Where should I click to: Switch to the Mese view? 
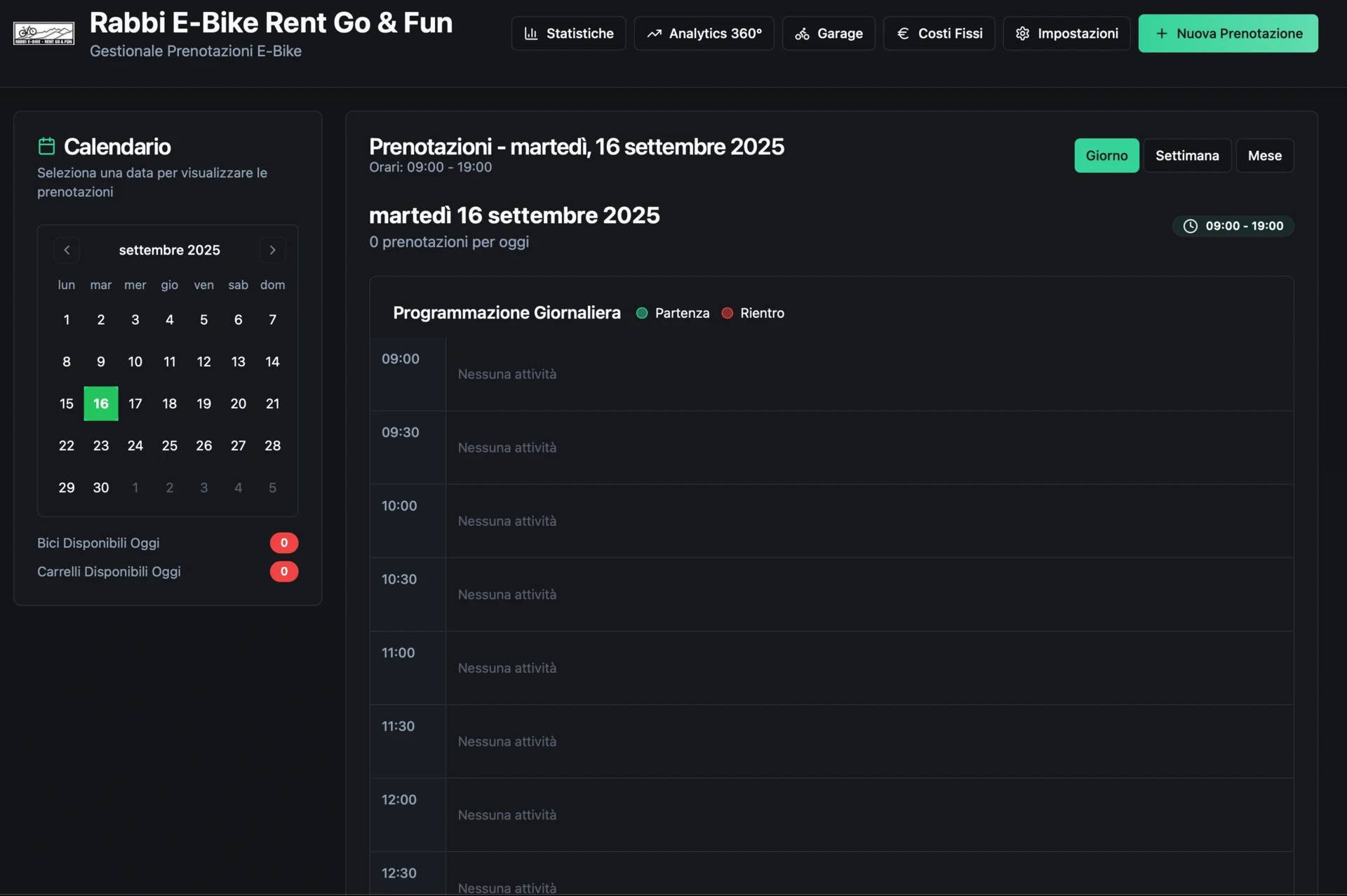click(x=1264, y=156)
